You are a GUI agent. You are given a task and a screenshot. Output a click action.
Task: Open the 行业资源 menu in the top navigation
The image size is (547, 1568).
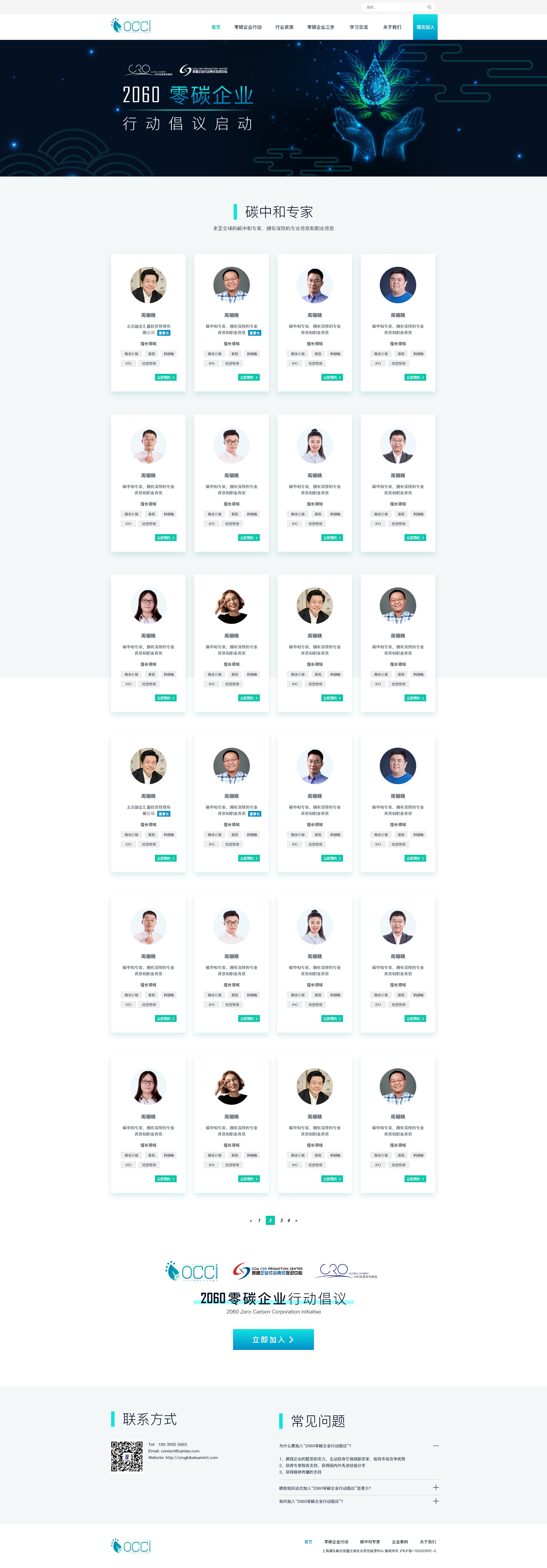pos(284,27)
